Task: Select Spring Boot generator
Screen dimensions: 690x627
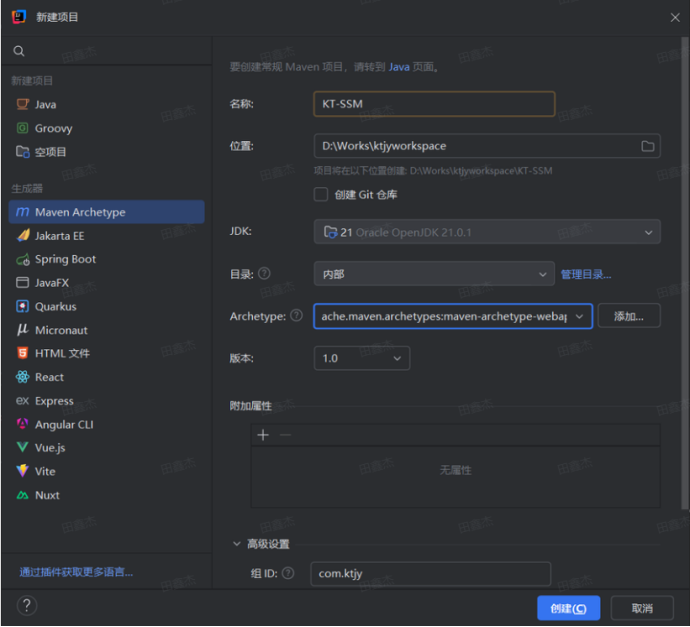Action: tap(106, 260)
